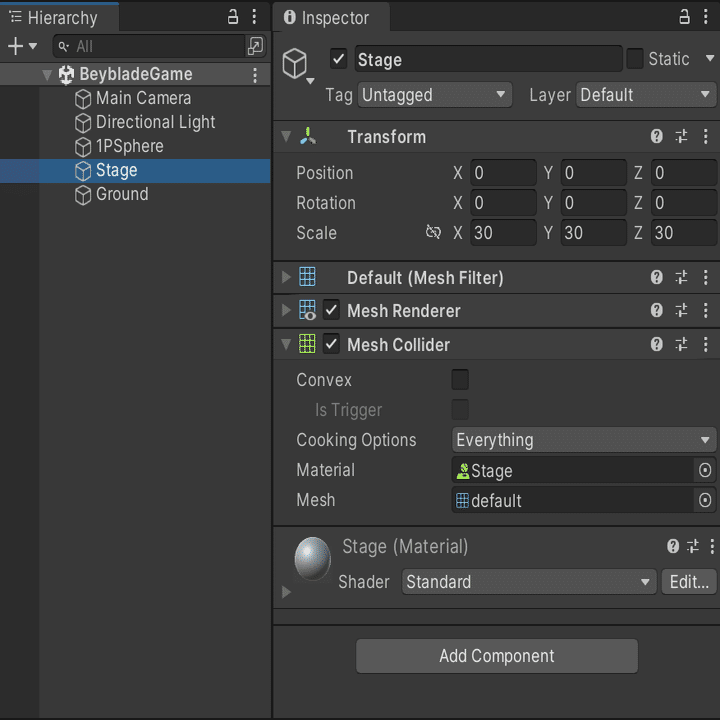Uncheck the Mesh Renderer enabled checkbox
Viewport: 720px width, 720px height.
click(x=332, y=311)
